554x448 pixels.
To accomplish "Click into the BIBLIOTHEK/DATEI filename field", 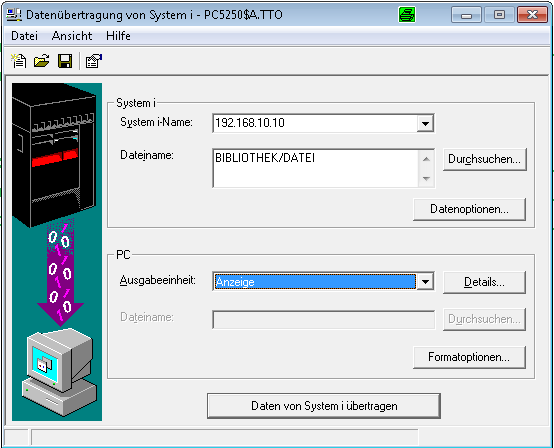I will click(x=316, y=168).
